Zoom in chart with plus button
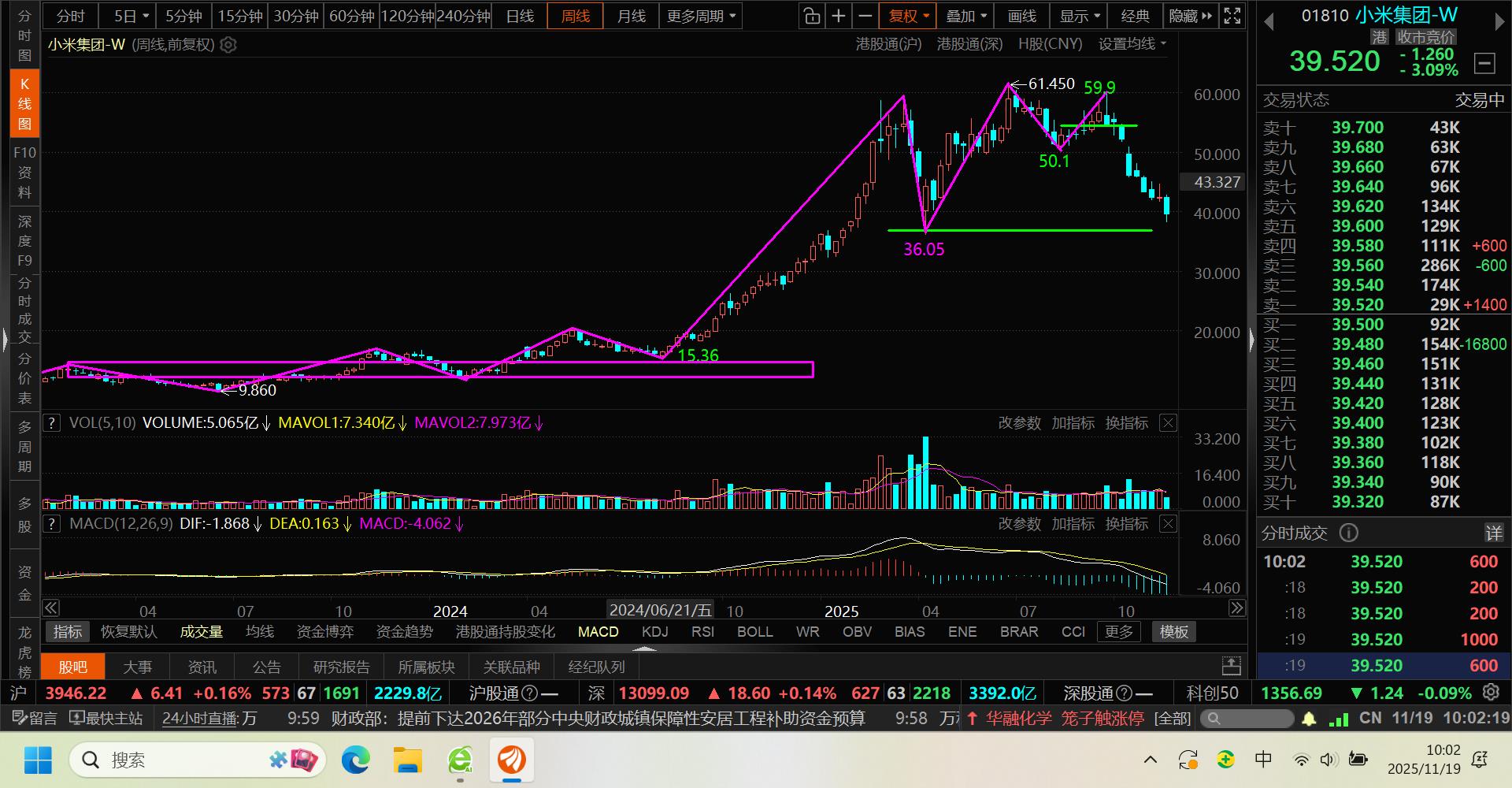The width and height of the screenshot is (1512, 788). 839,16
